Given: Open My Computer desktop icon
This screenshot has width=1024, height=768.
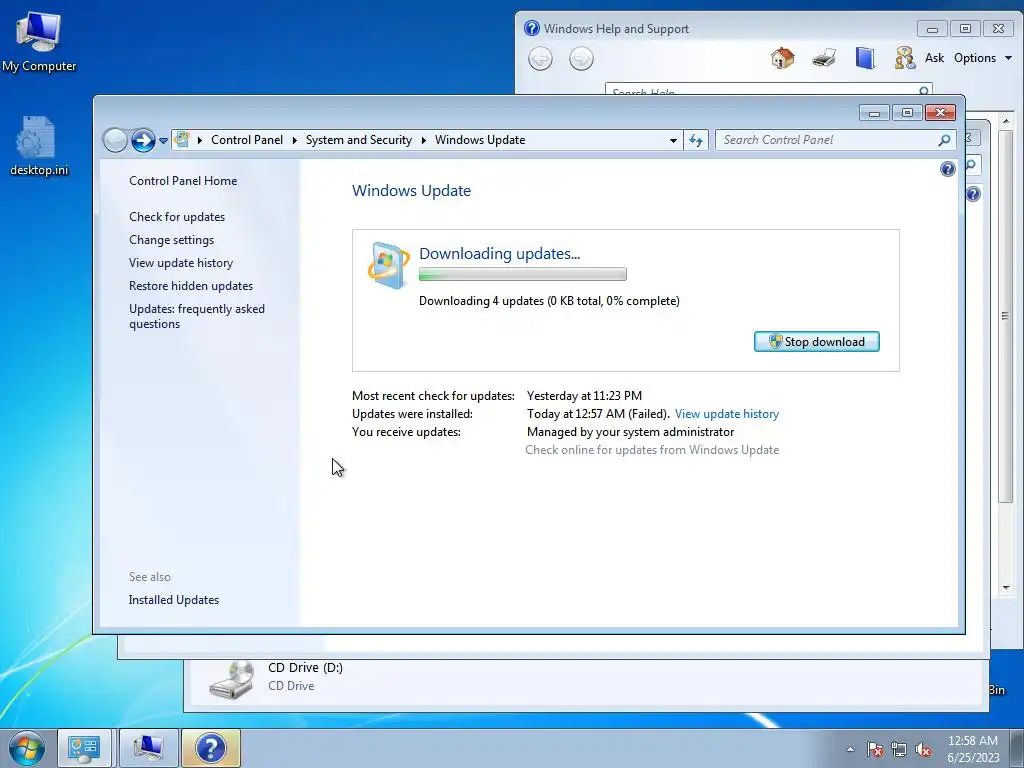Looking at the screenshot, I should [39, 42].
